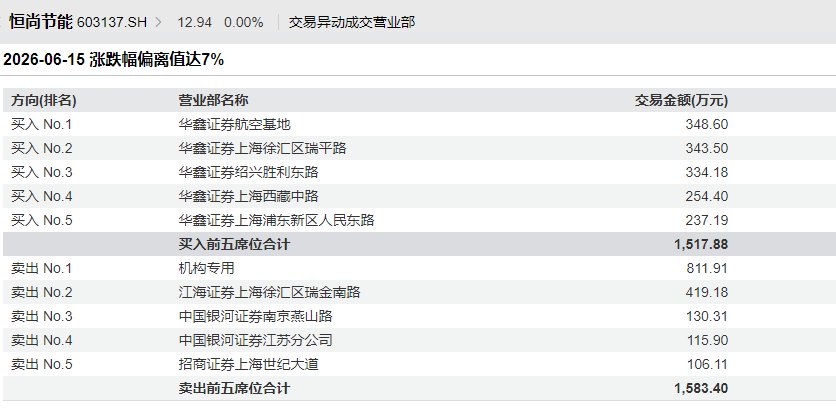836x409 pixels.
Task: Click the heading 2026-06-15 涨跌幅偏离值达7%
Action: tap(114, 60)
